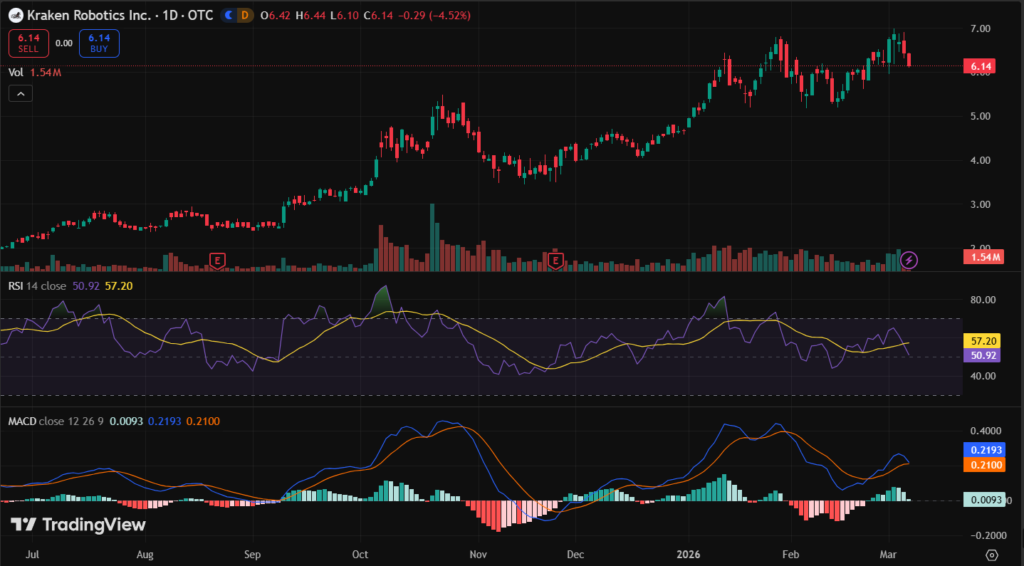Collapse the indicator legend with chevron button
The image size is (1024, 566).
point(21,93)
